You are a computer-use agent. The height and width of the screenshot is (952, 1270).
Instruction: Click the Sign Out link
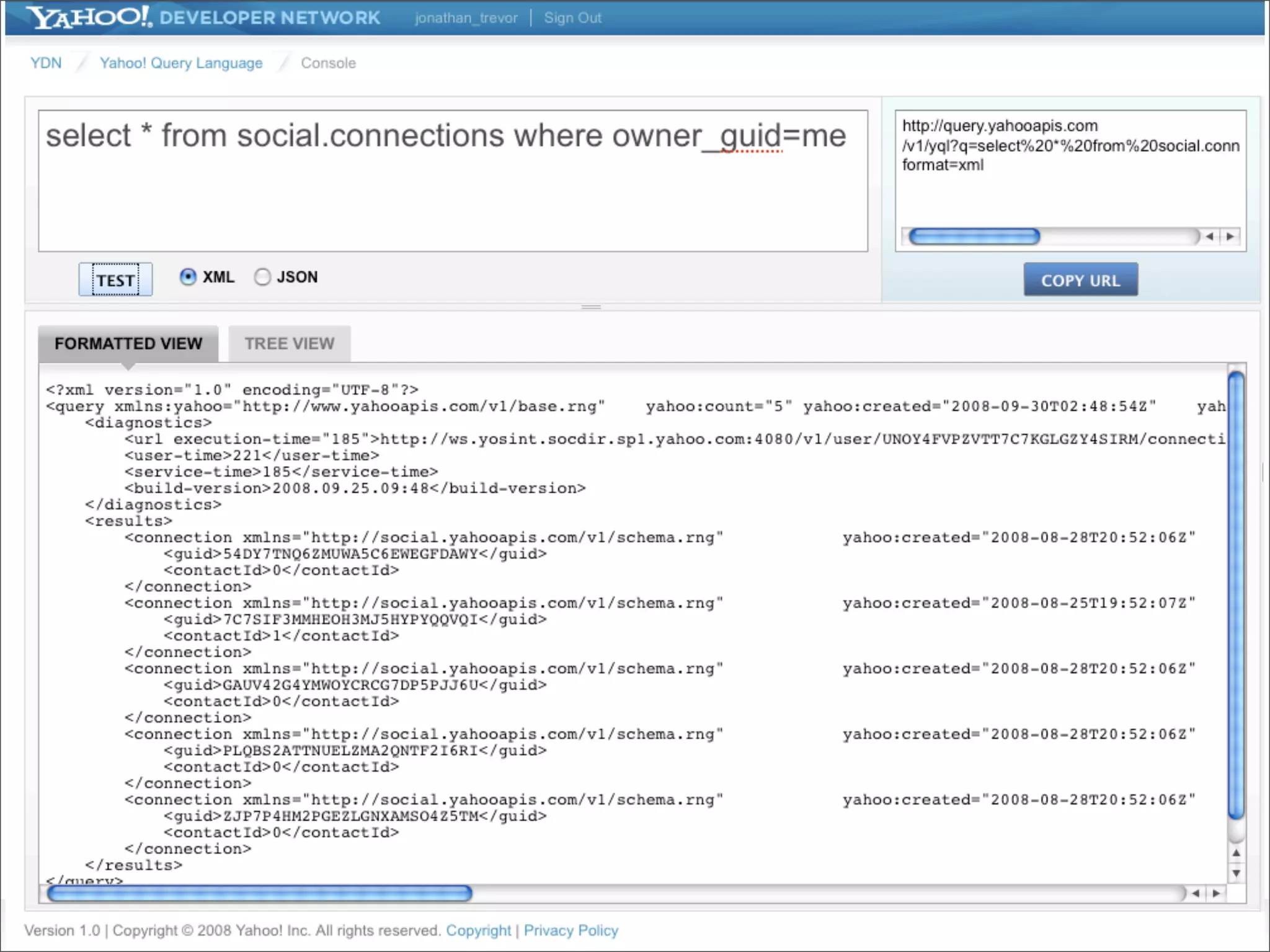[572, 18]
